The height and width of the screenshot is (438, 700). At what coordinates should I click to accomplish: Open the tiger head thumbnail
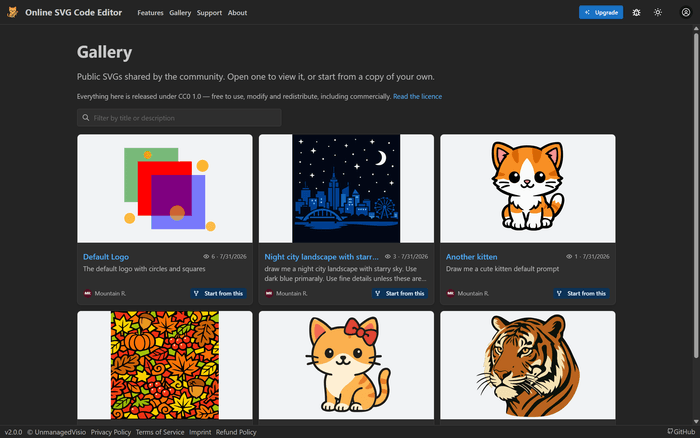coord(528,365)
